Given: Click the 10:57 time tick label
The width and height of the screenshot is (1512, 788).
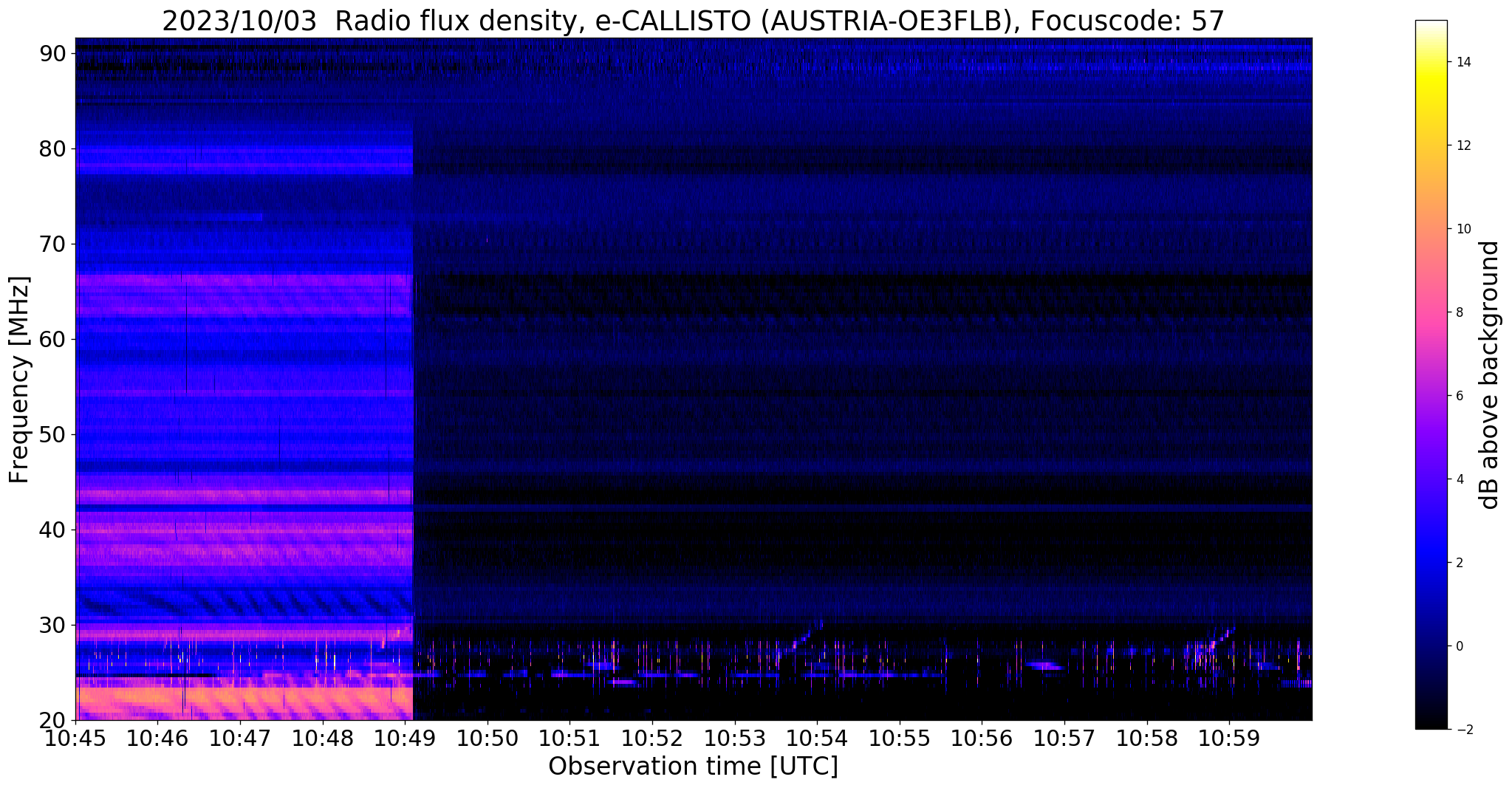Looking at the screenshot, I should (1064, 737).
